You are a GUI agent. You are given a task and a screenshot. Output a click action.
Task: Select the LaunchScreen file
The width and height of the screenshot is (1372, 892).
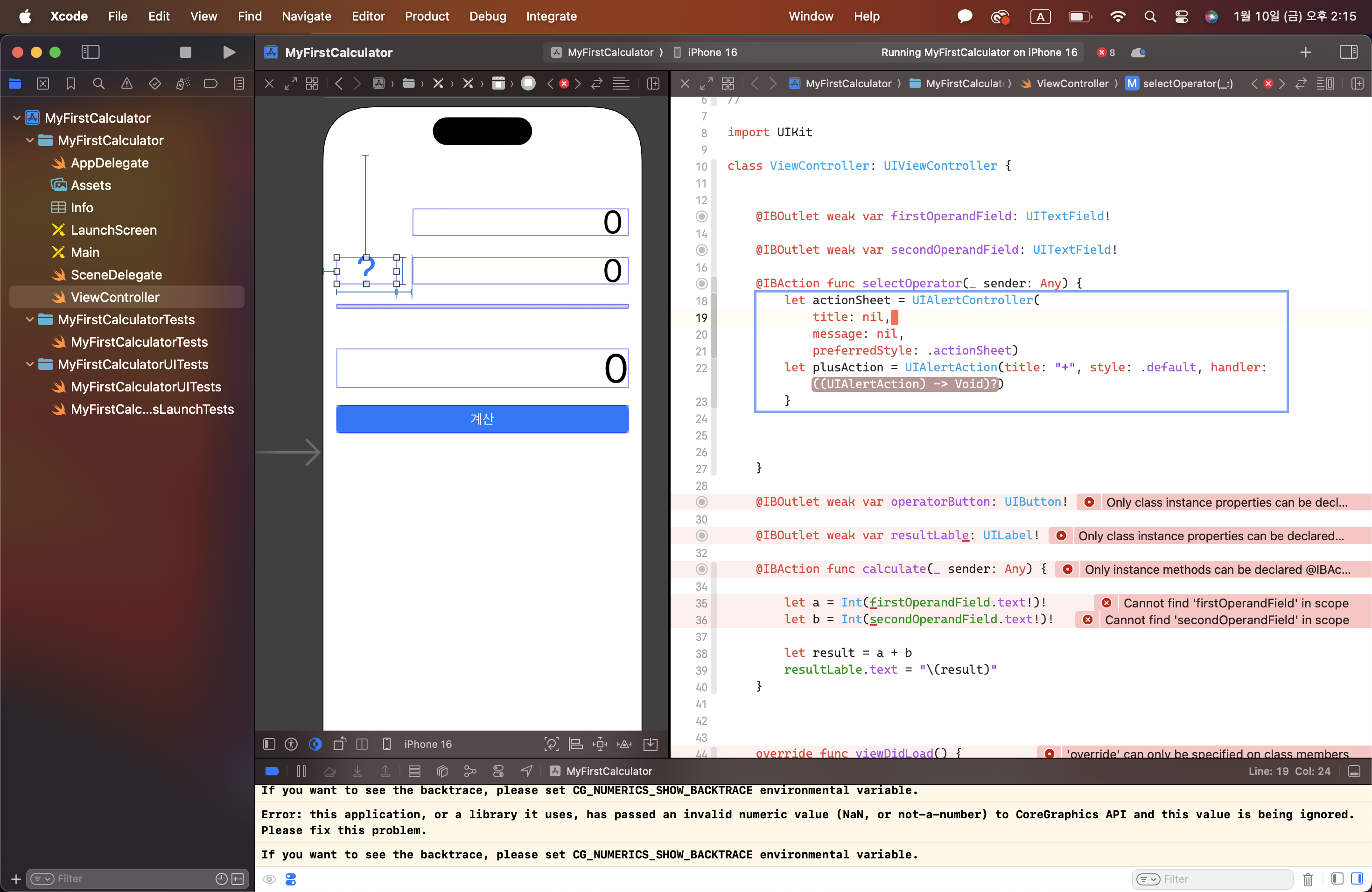[x=113, y=230]
